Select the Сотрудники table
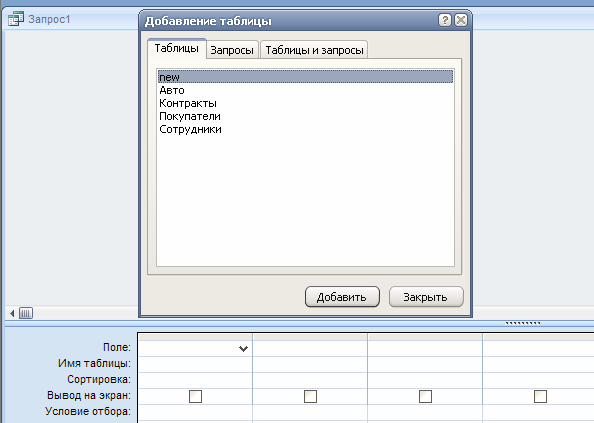Image resolution: width=594 pixels, height=423 pixels. coord(305,129)
